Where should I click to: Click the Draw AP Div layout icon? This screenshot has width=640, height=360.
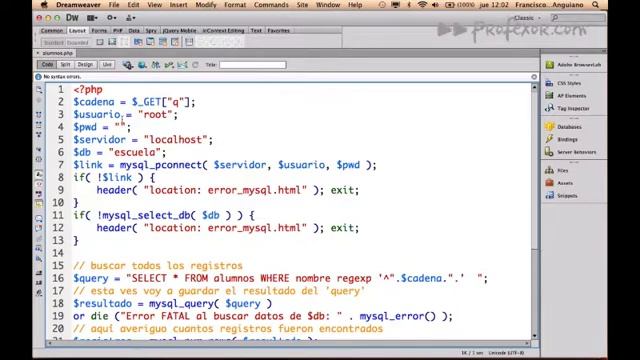pyautogui.click(x=112, y=42)
